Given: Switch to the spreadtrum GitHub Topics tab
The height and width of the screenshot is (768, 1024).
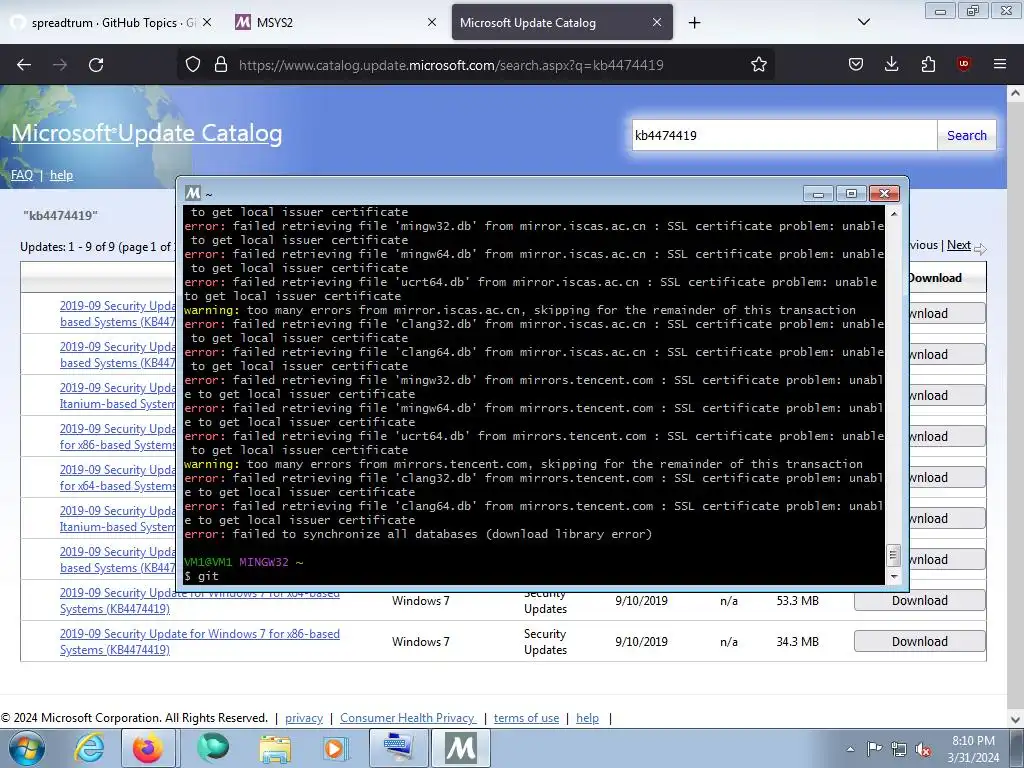Looking at the screenshot, I should [112, 23].
